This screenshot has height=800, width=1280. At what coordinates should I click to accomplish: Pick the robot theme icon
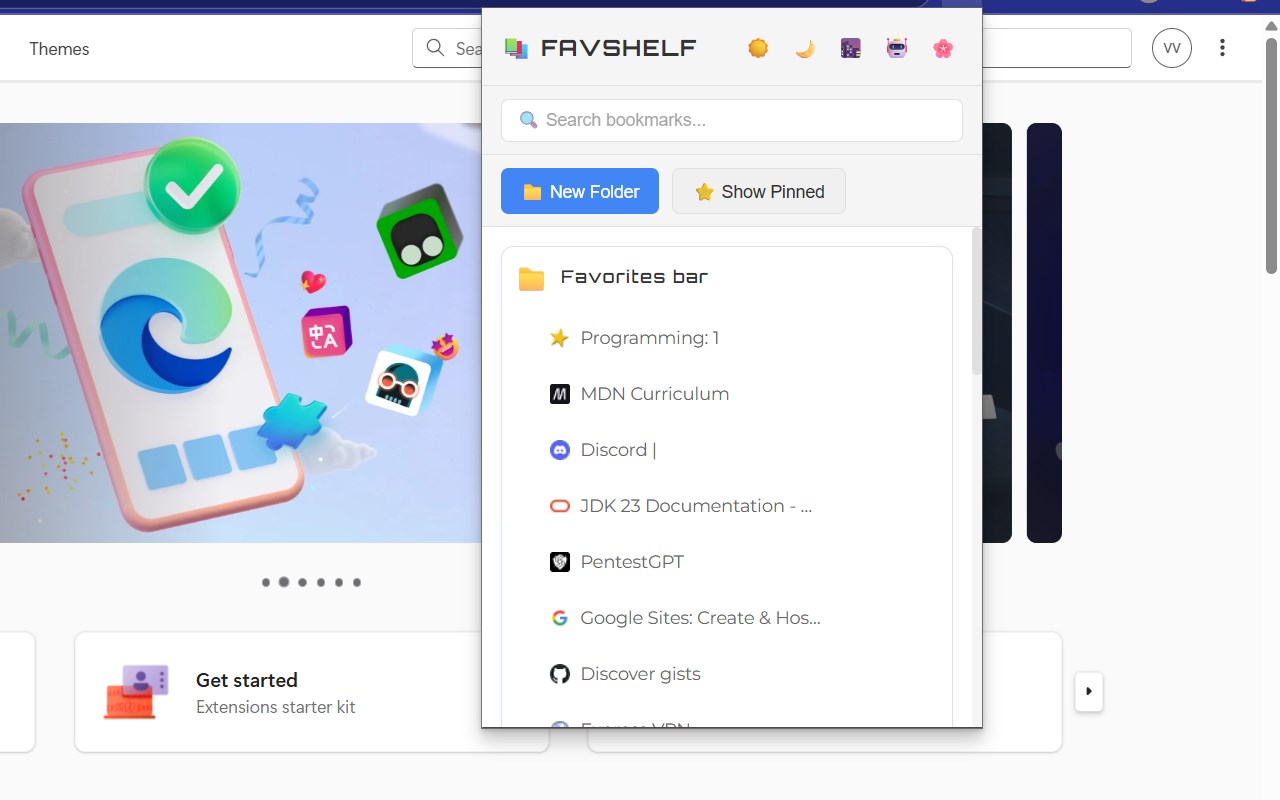coord(897,48)
